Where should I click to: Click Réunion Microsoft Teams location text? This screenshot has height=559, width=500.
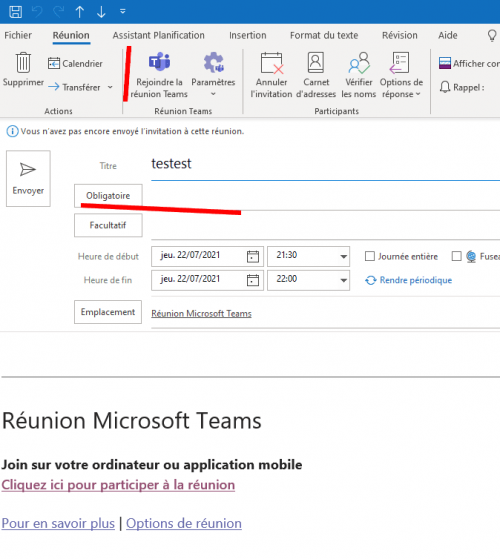tap(201, 313)
